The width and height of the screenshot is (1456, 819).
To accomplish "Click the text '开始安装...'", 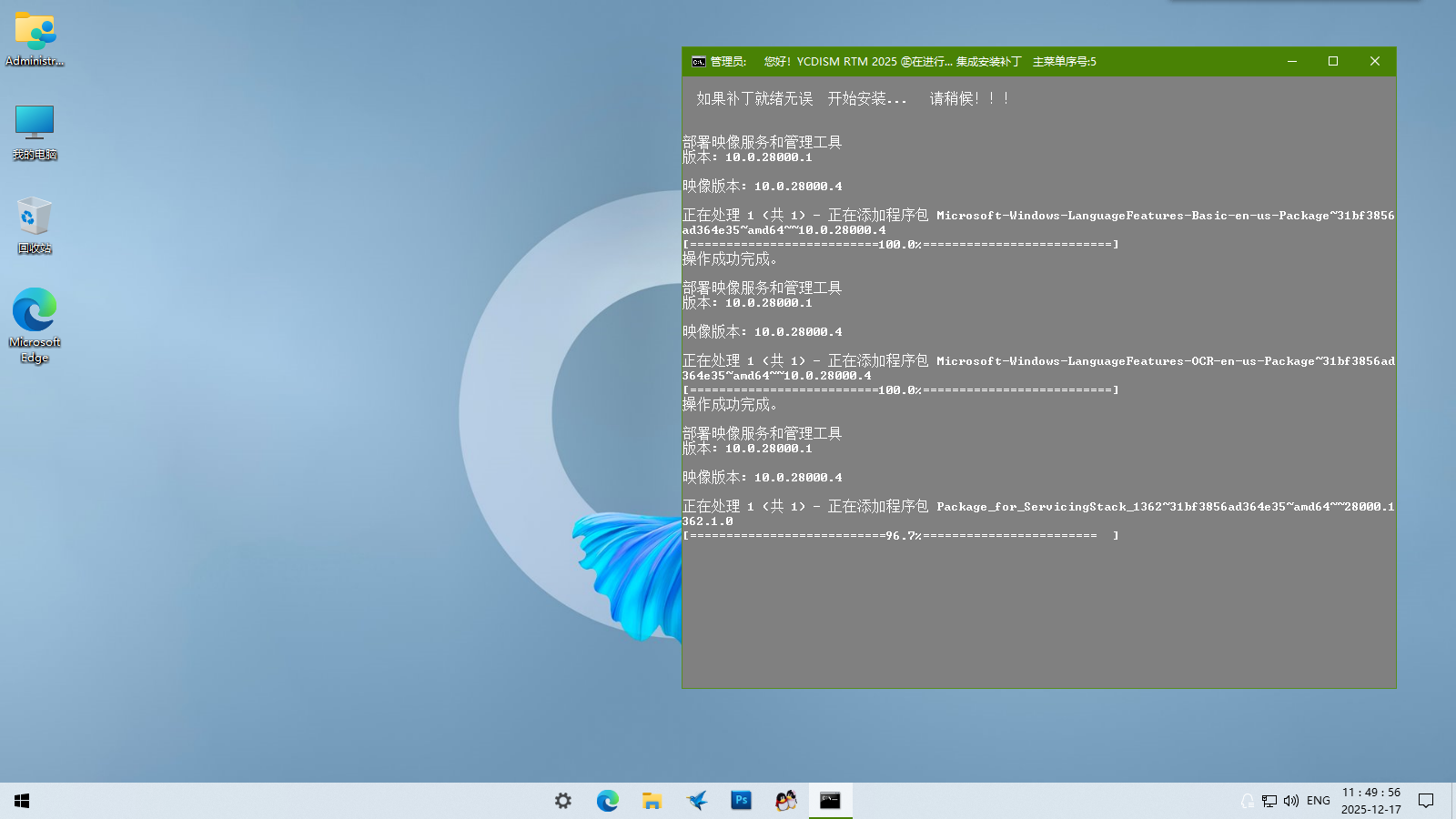I will click(867, 98).
